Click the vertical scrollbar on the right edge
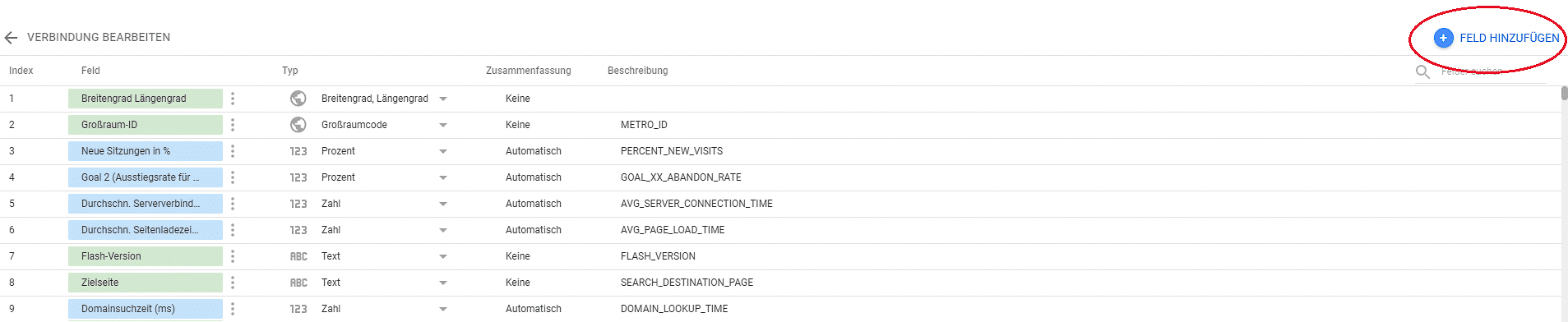Image resolution: width=1568 pixels, height=322 pixels. 1564,93
